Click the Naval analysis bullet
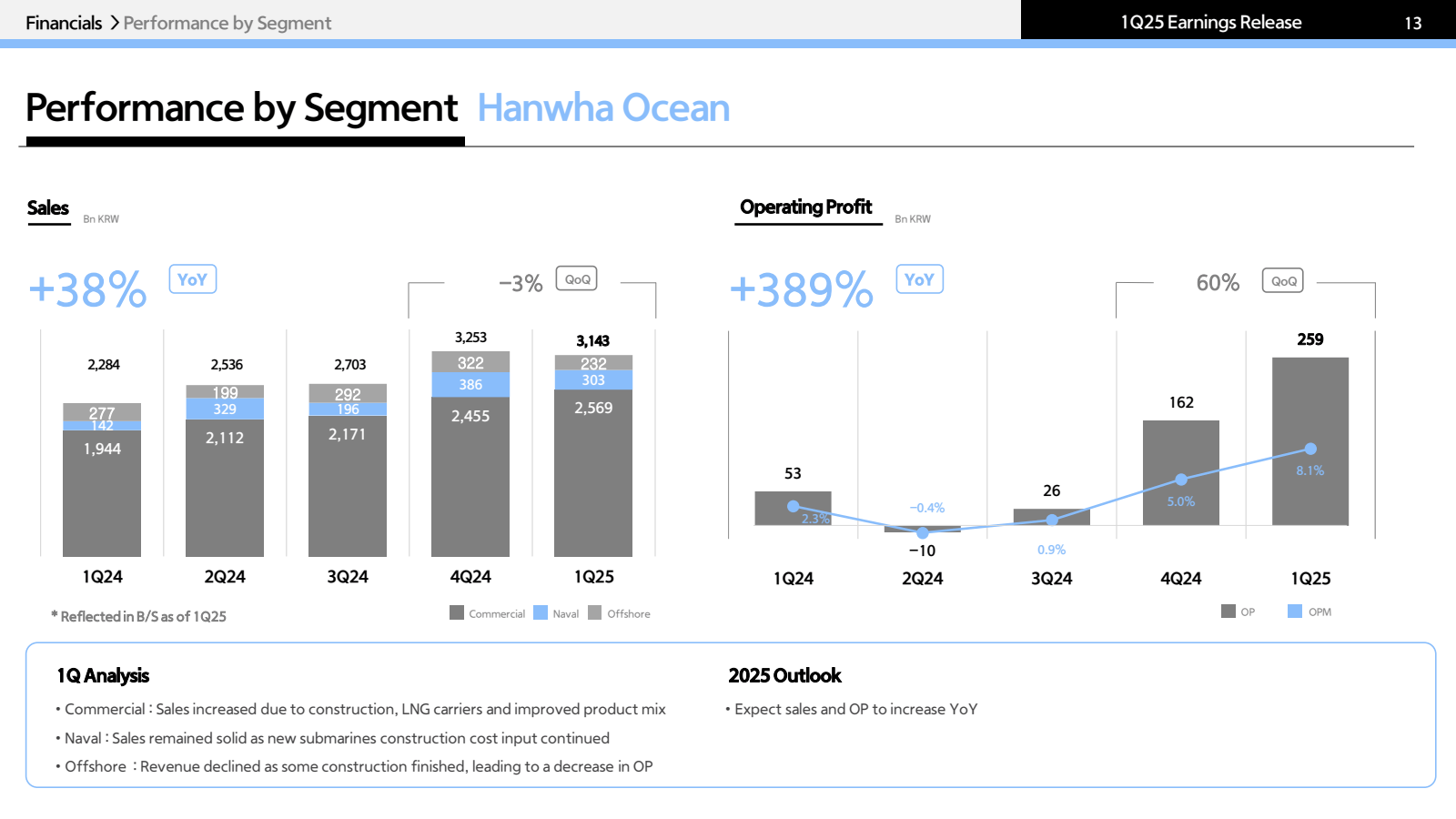 click(332, 739)
